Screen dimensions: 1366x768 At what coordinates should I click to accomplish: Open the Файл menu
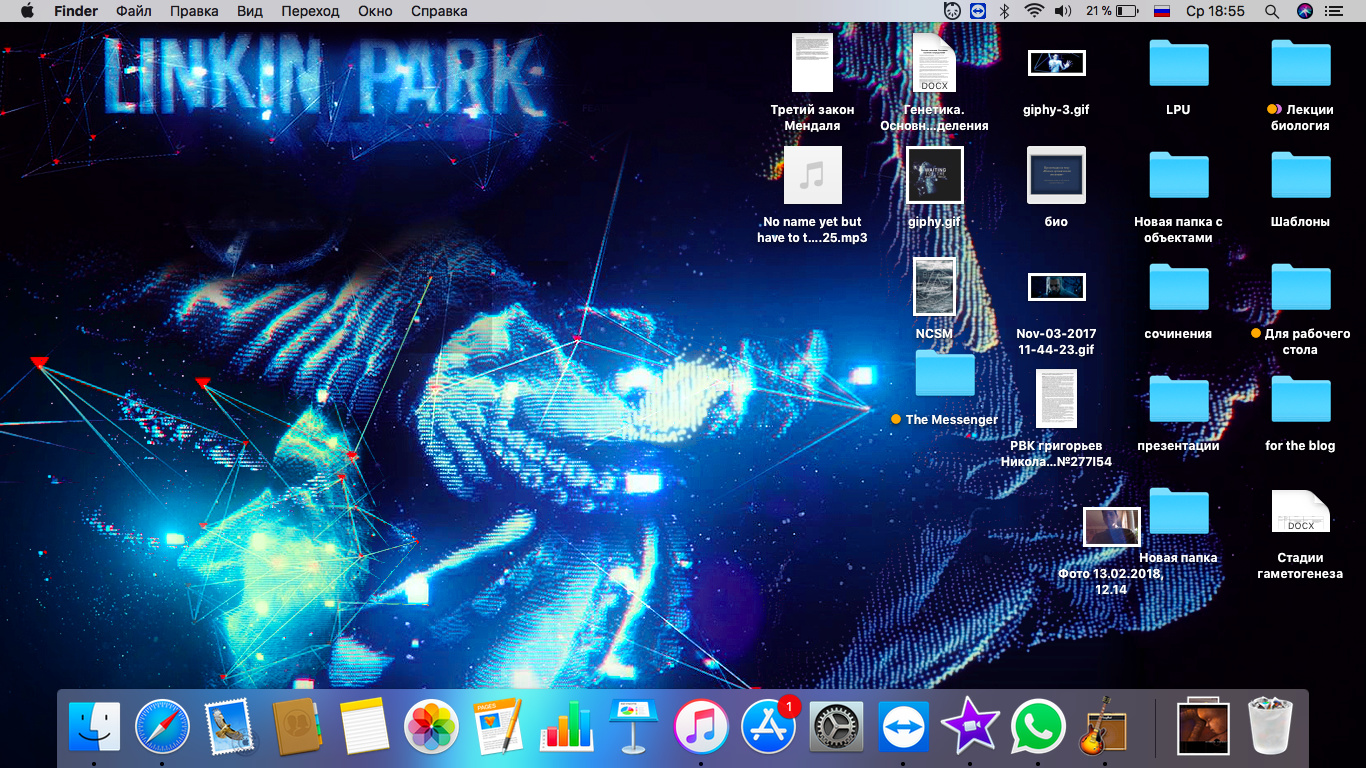pyautogui.click(x=134, y=11)
